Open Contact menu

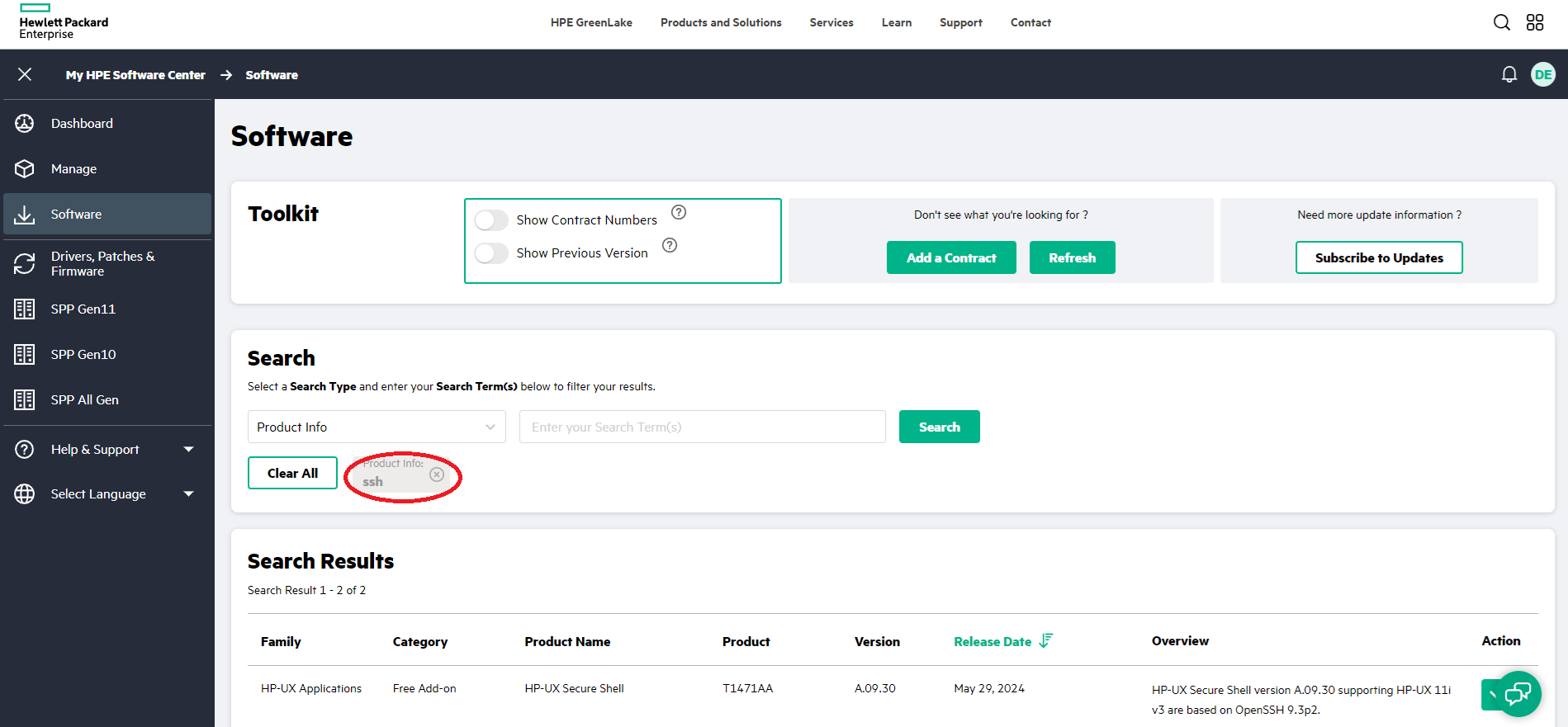(1030, 22)
